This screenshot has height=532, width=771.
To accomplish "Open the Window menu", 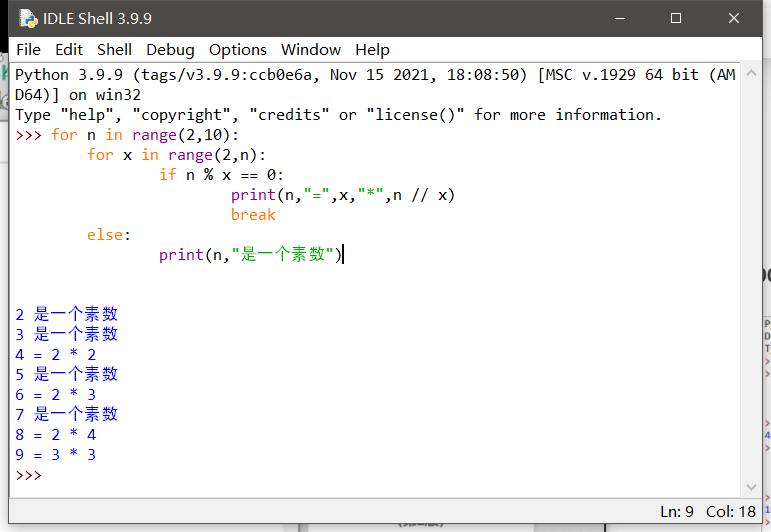I will point(311,50).
